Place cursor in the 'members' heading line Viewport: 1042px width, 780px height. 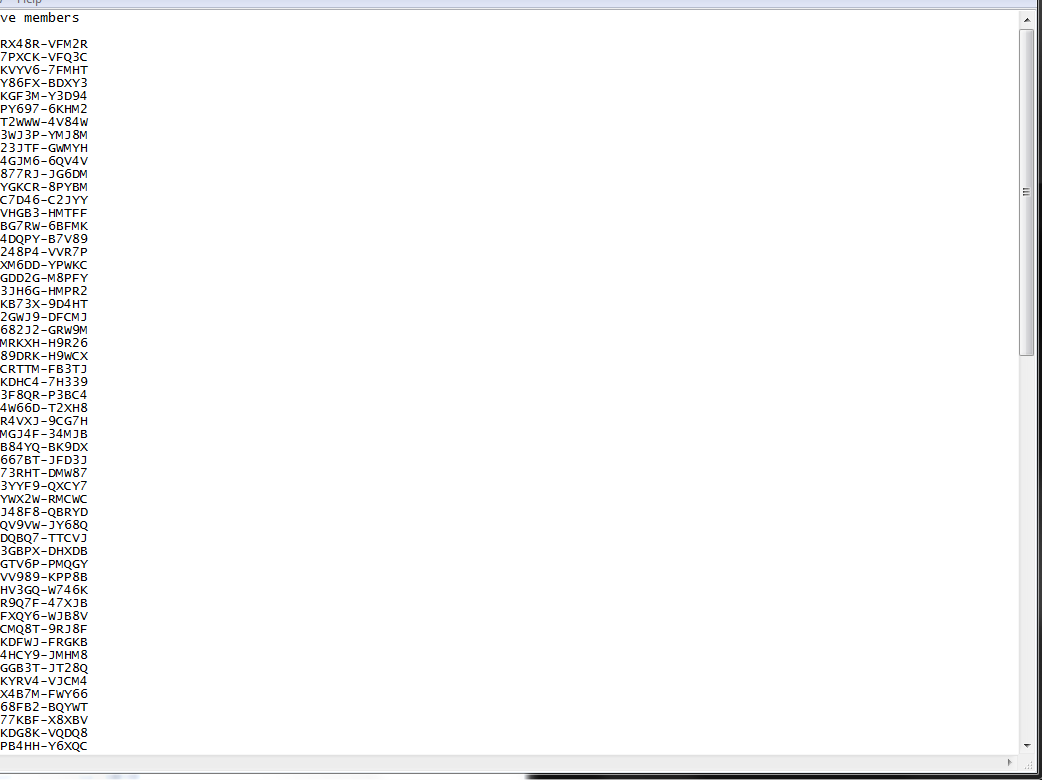click(40, 18)
